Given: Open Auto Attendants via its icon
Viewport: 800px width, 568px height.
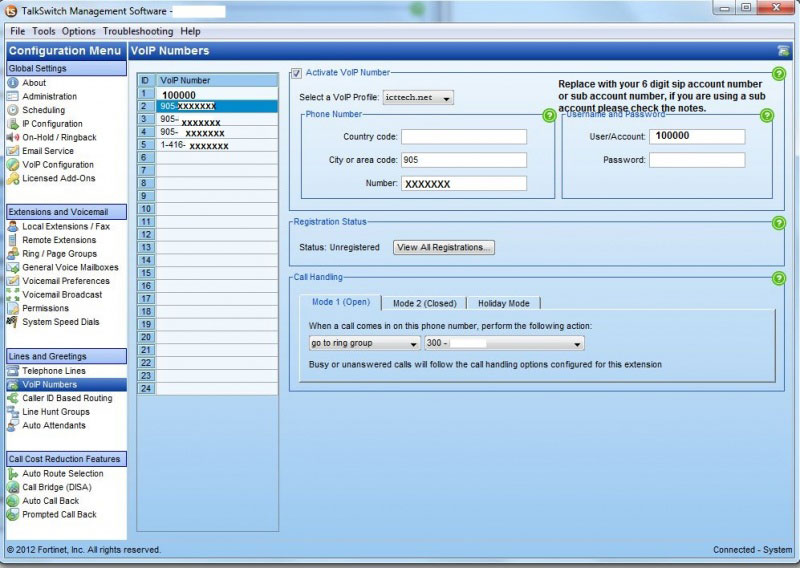Looking at the screenshot, I should click(13, 426).
